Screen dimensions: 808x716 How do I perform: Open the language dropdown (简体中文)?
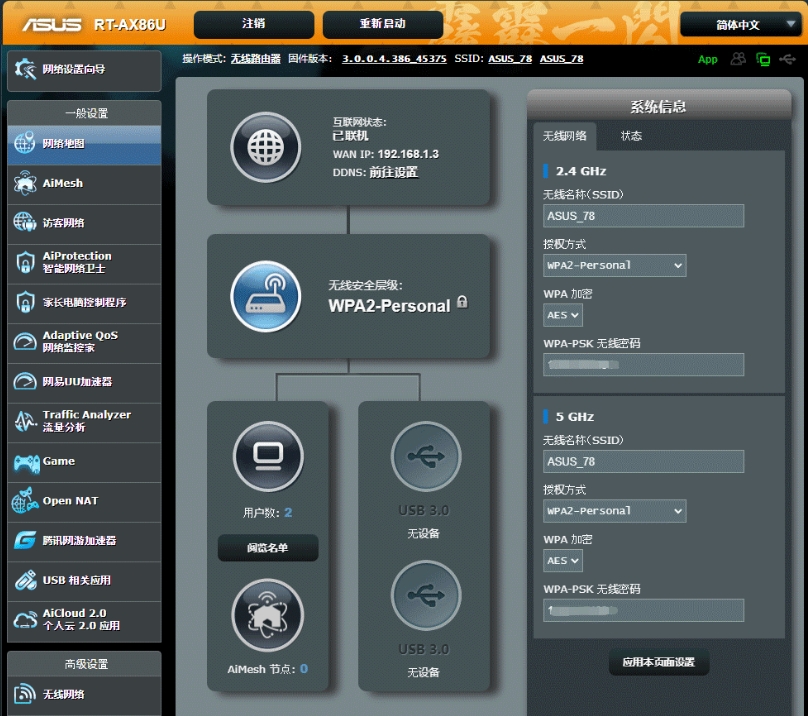(740, 24)
